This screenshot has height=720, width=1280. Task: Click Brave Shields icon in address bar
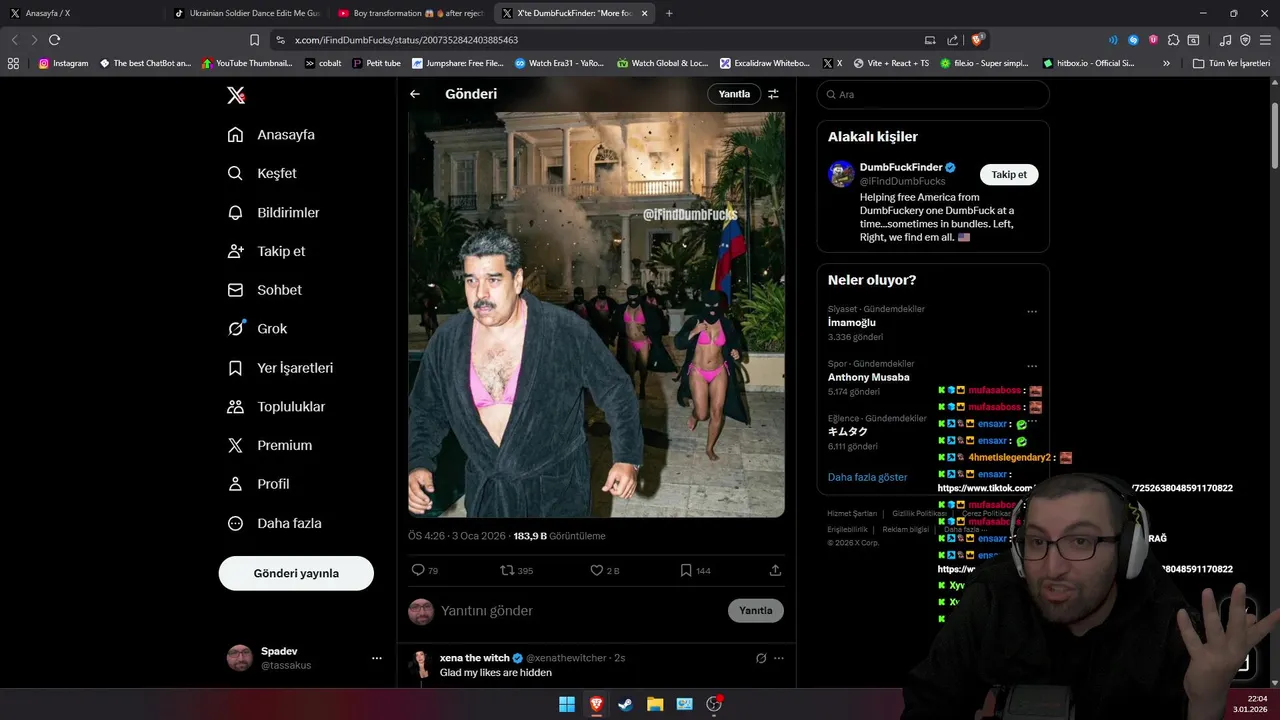coord(979,40)
